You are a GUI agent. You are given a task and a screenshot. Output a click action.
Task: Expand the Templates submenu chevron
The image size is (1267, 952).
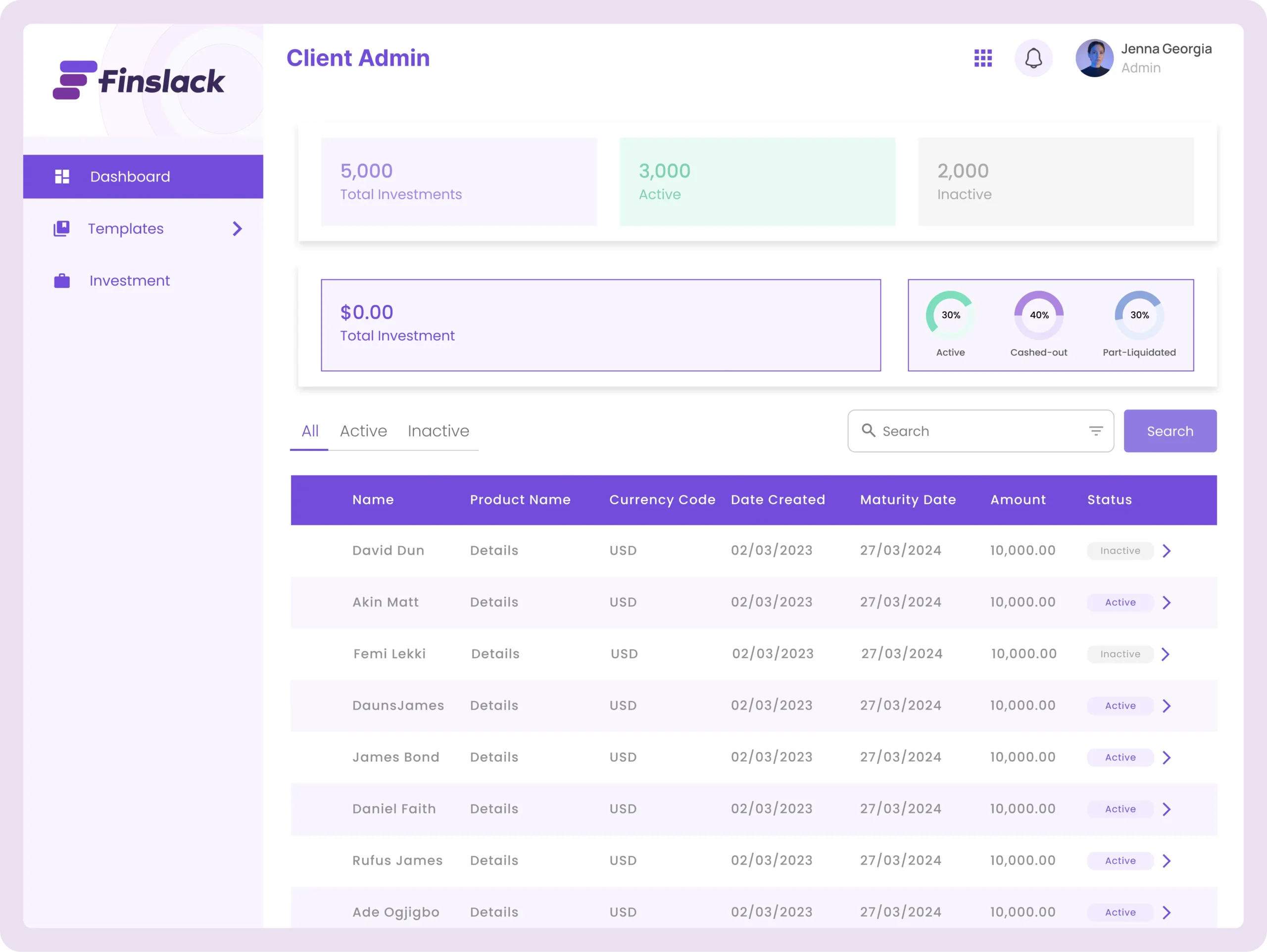[x=237, y=229]
